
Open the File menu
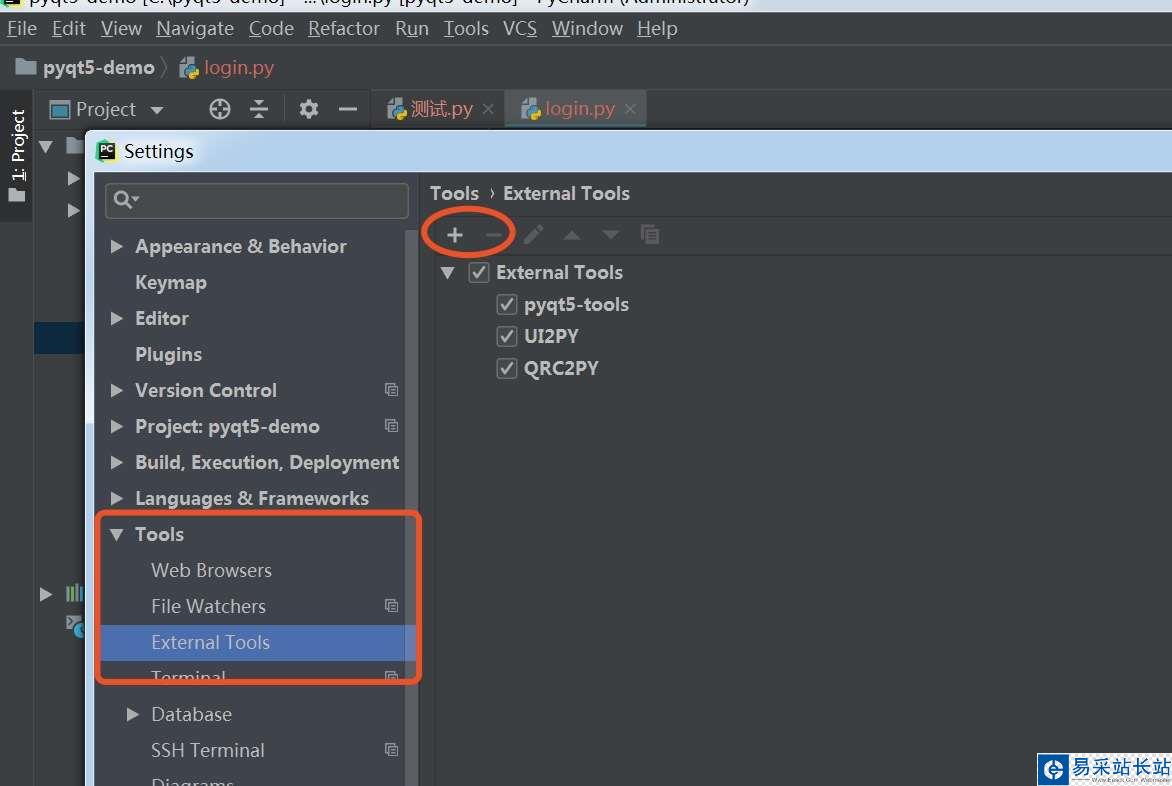point(22,28)
